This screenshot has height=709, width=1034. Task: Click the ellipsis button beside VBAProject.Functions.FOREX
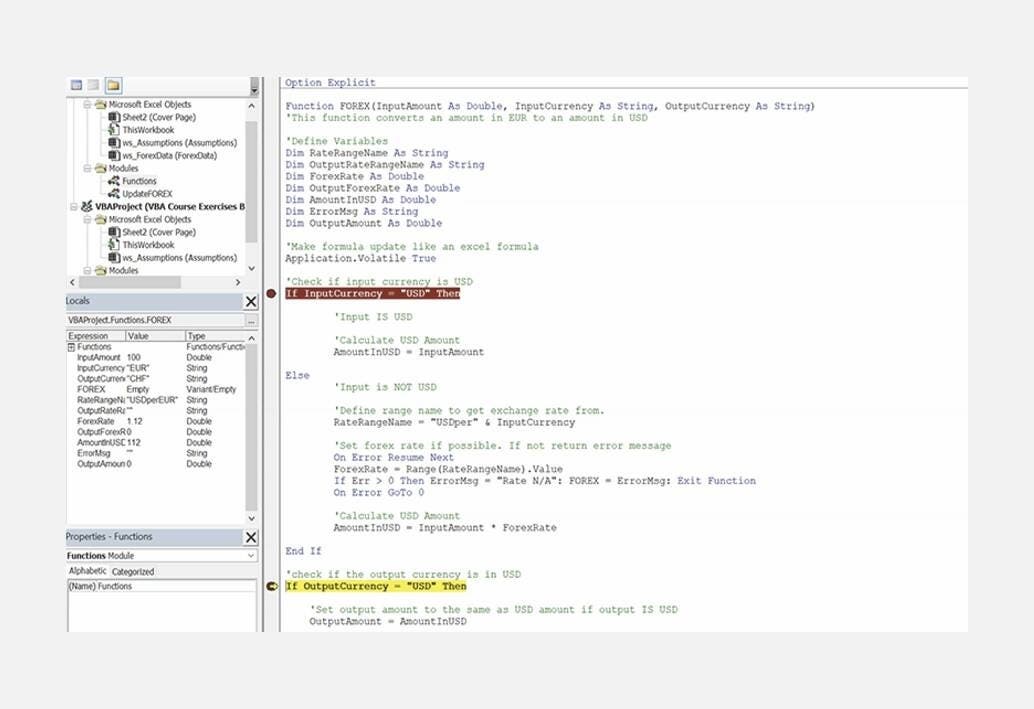(250, 321)
